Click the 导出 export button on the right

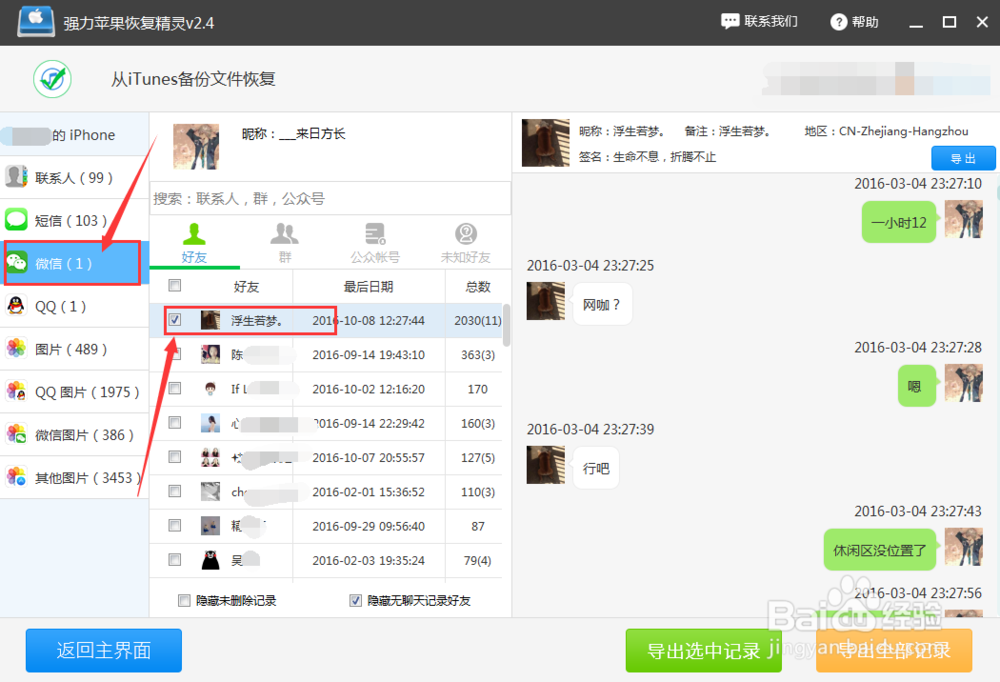pyautogui.click(x=964, y=157)
